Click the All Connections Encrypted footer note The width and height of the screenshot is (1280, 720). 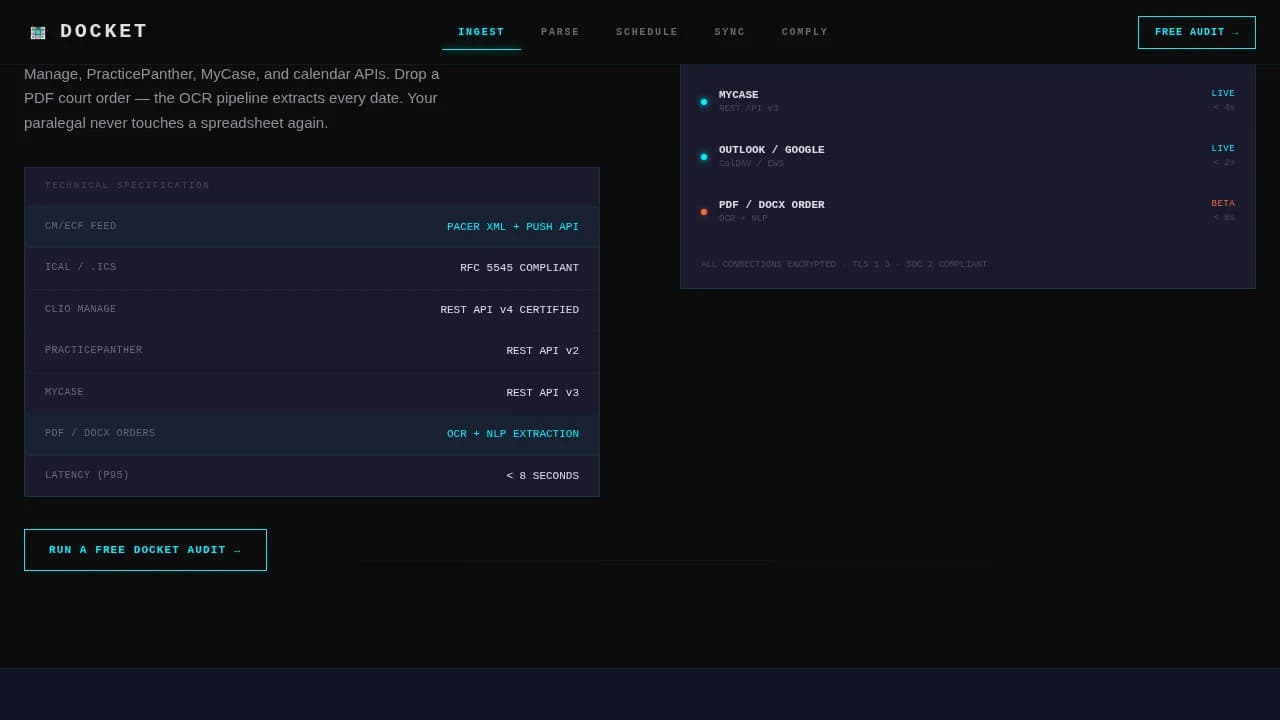pos(844,265)
